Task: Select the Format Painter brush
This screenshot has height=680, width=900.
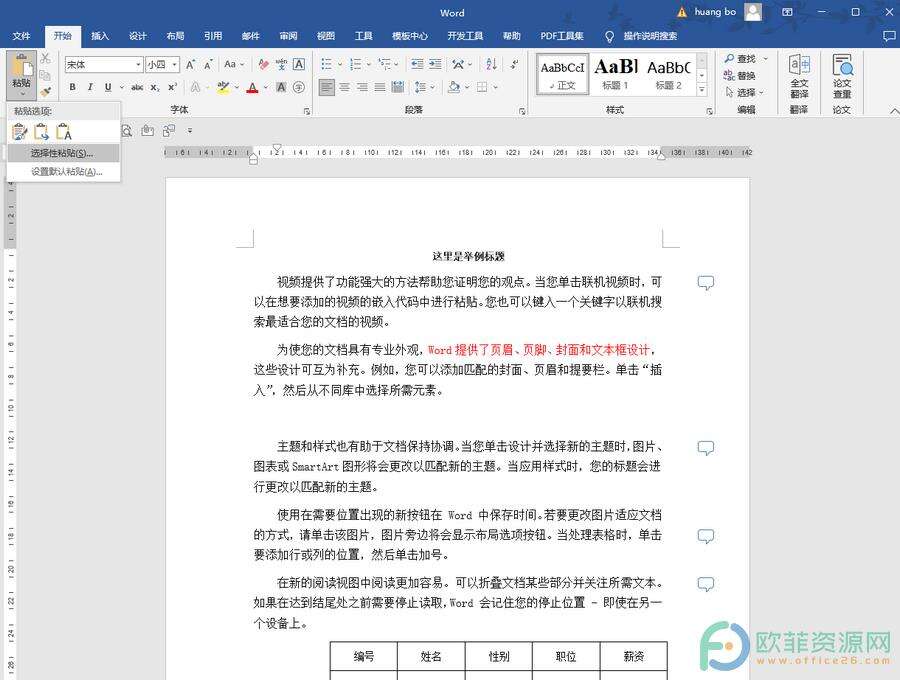Action: click(45, 91)
